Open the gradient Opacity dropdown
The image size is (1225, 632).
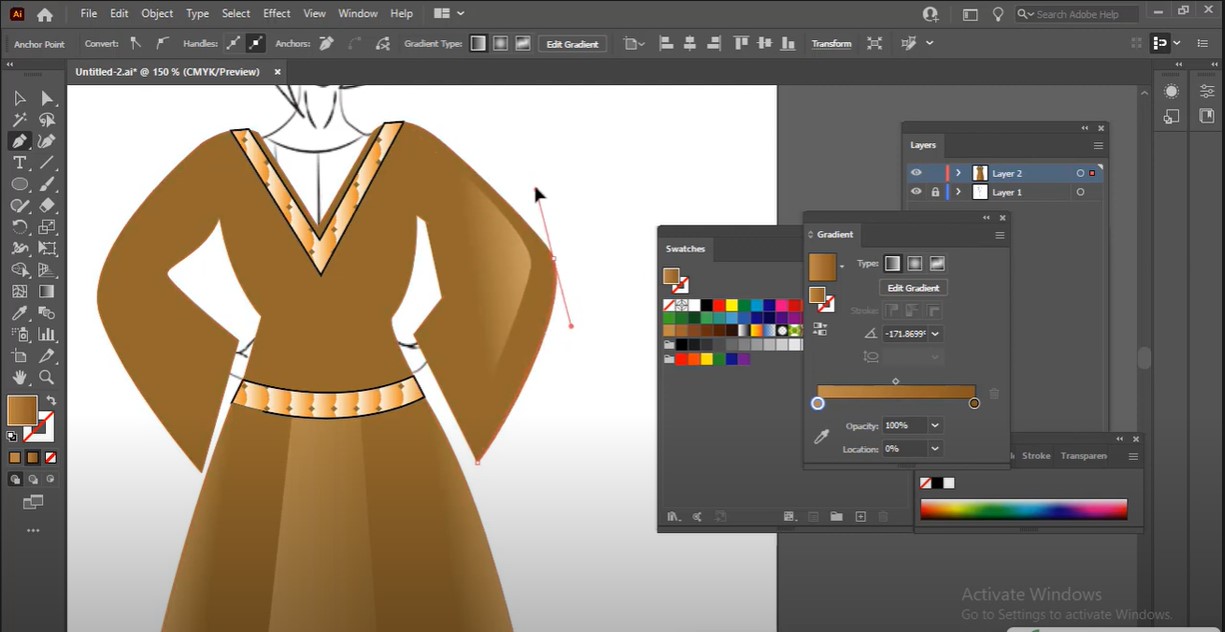935,426
